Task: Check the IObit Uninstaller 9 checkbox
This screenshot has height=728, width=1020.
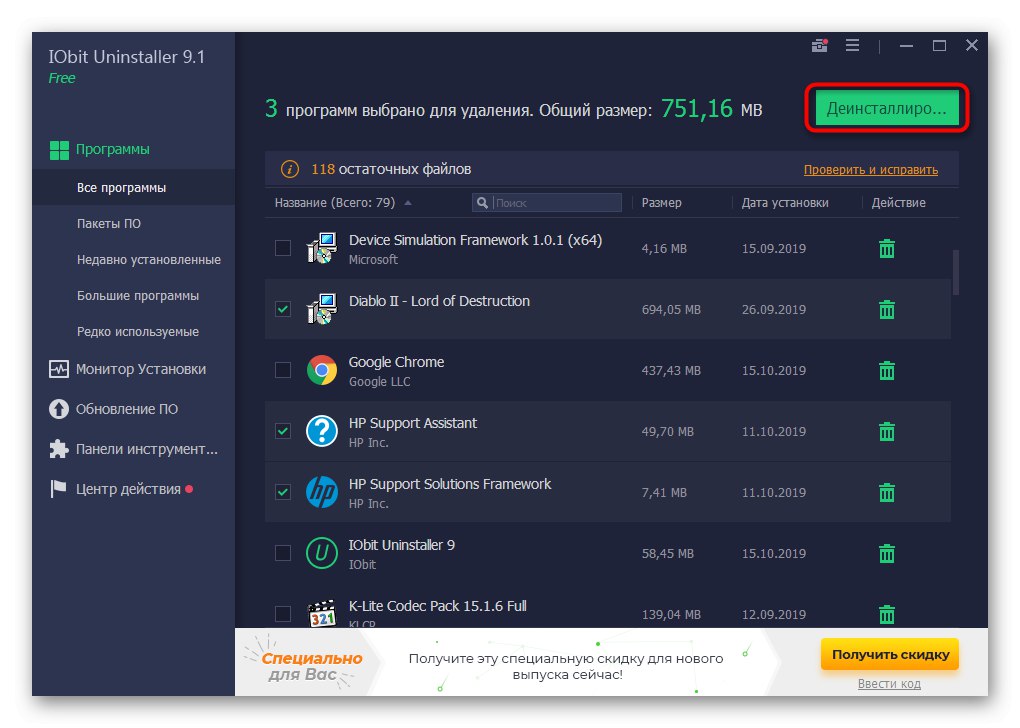Action: (283, 553)
